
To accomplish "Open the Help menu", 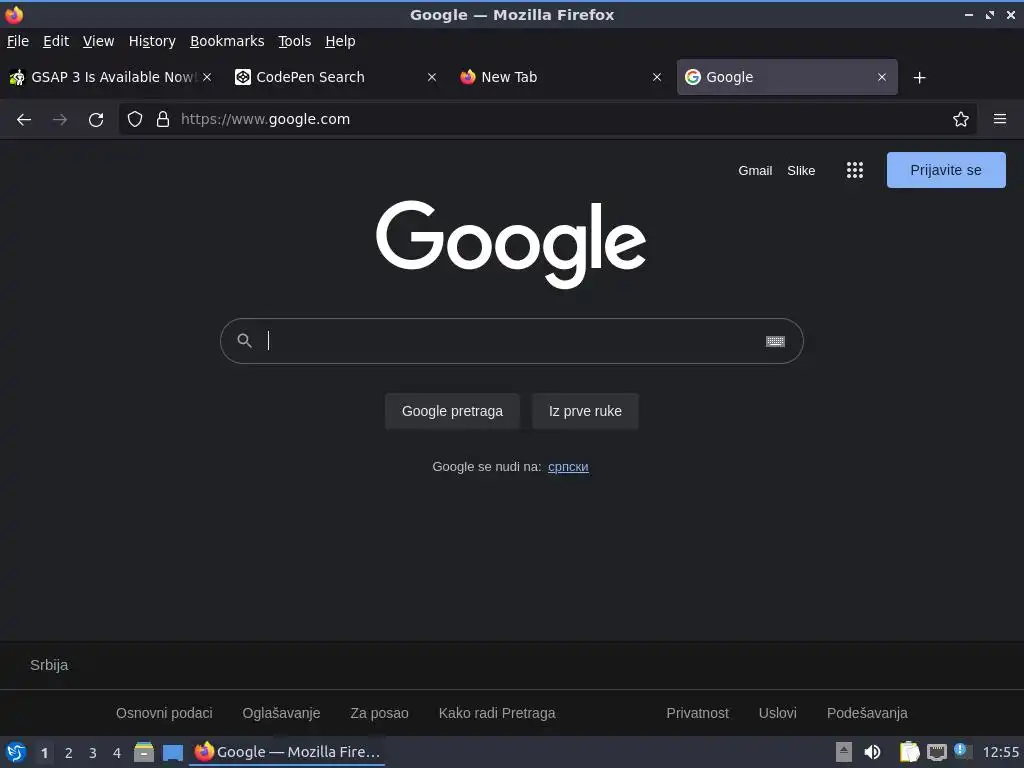I will pyautogui.click(x=340, y=41).
